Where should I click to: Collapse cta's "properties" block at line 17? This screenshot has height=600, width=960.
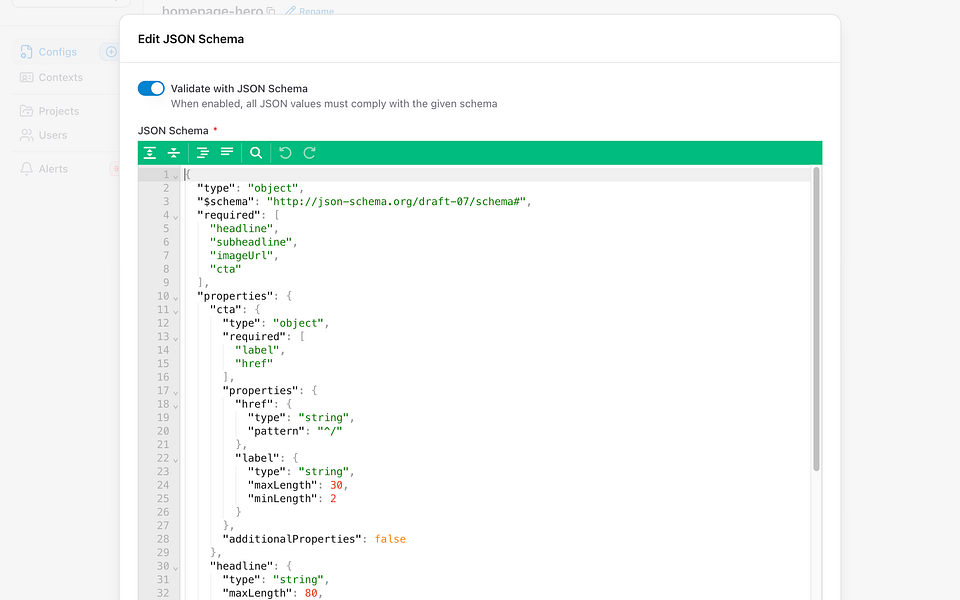coord(176,391)
